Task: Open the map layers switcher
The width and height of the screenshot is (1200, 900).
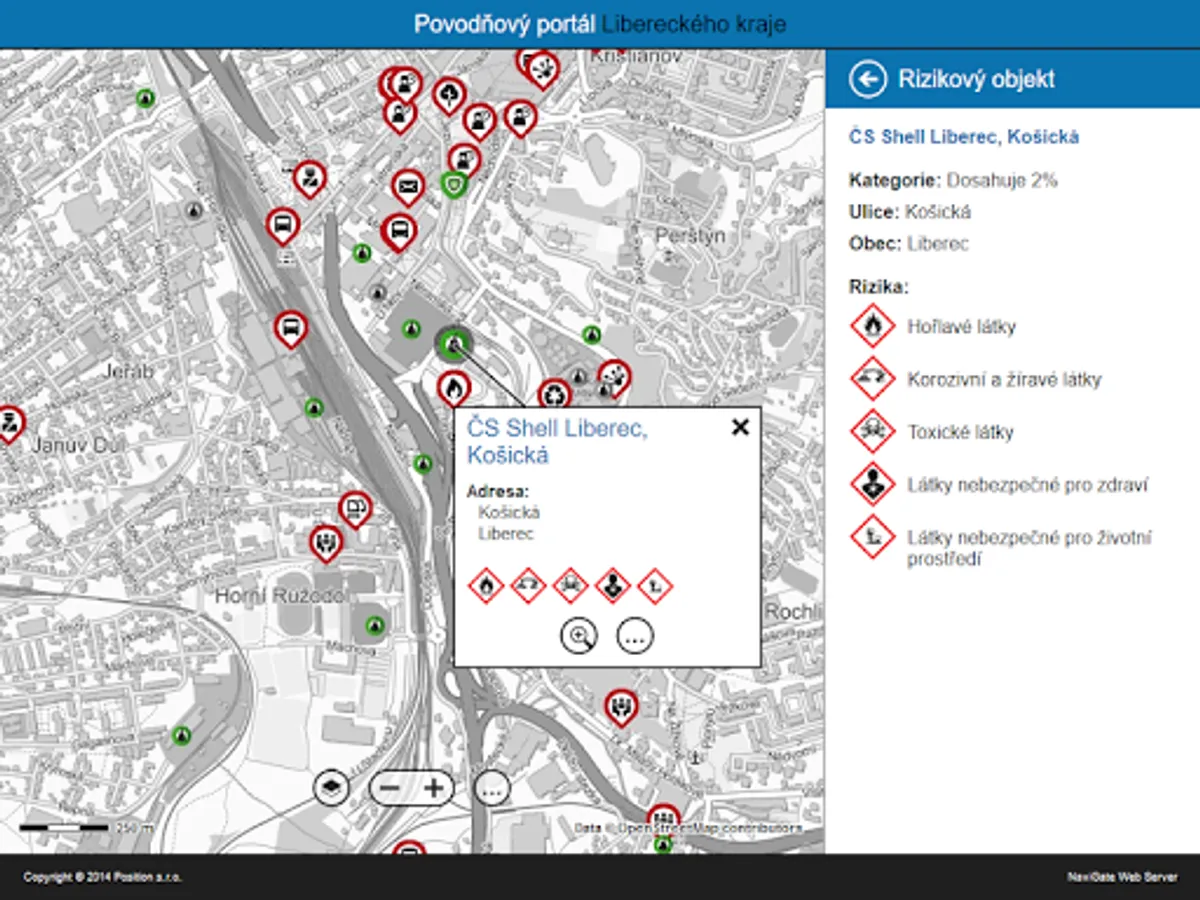Action: click(332, 788)
